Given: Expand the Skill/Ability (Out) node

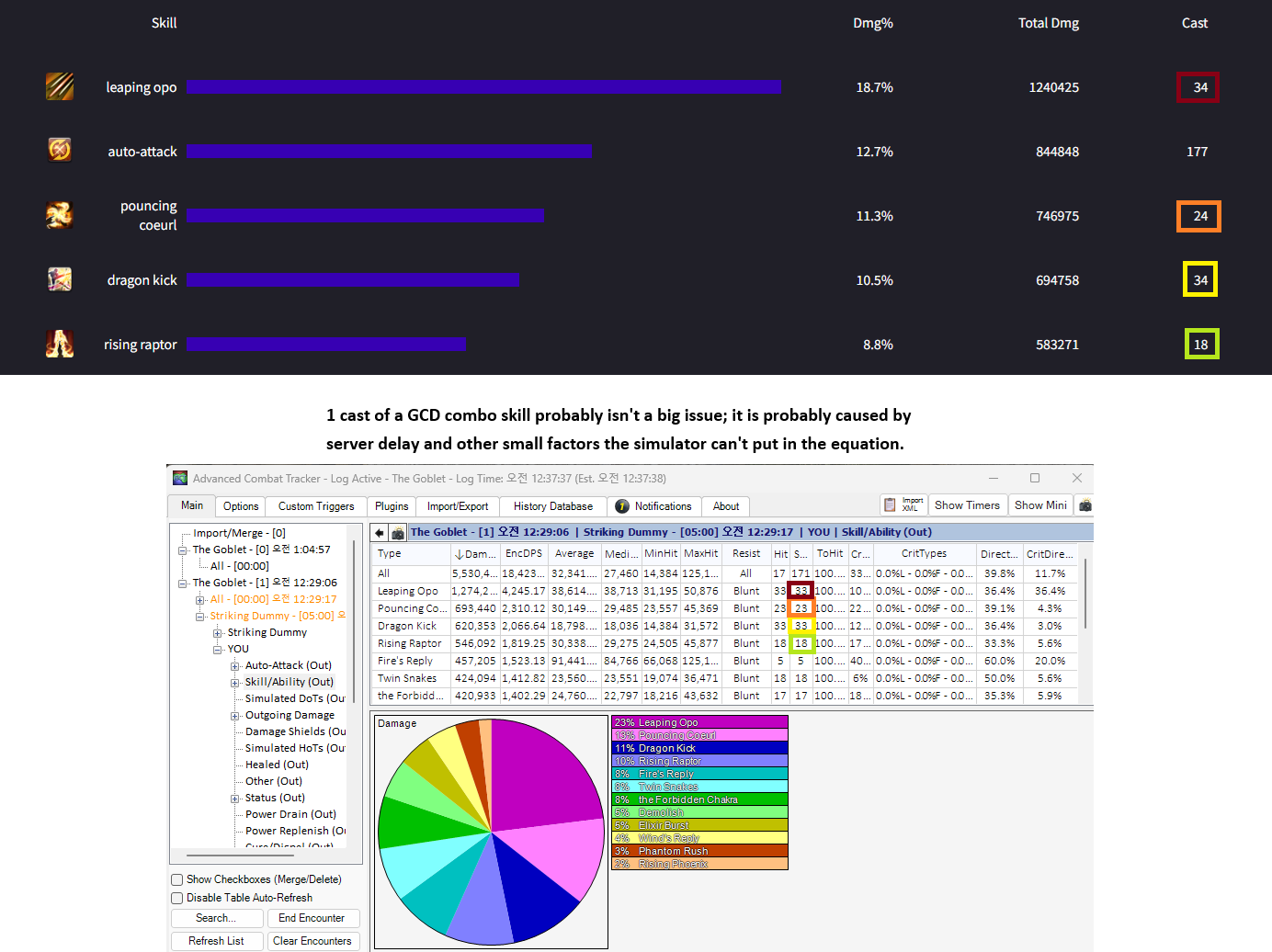Looking at the screenshot, I should pos(235,682).
